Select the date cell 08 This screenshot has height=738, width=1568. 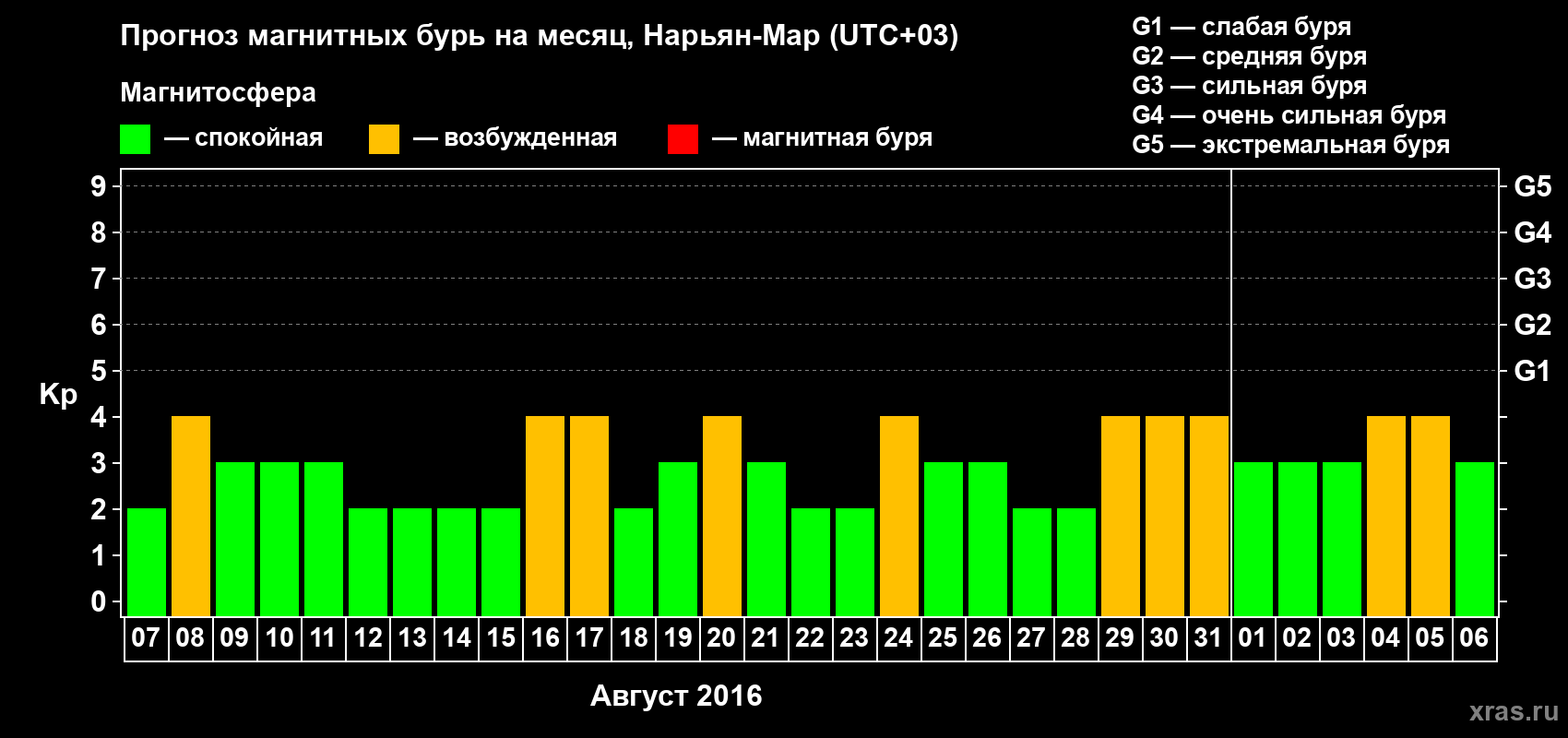pyautogui.click(x=190, y=638)
